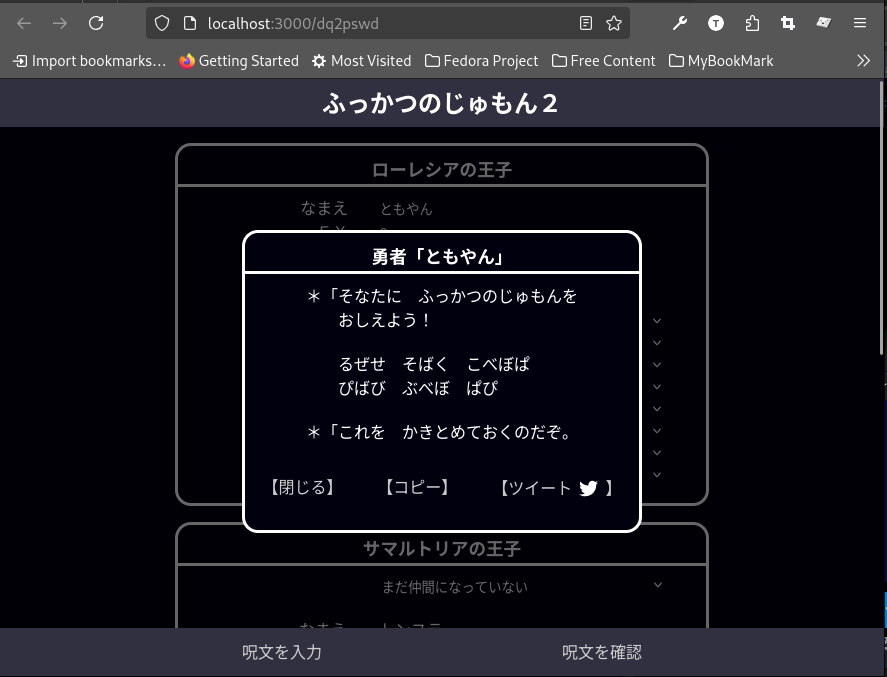This screenshot has width=887, height=677.
Task: Bookmark this page with the star icon
Action: pos(613,23)
